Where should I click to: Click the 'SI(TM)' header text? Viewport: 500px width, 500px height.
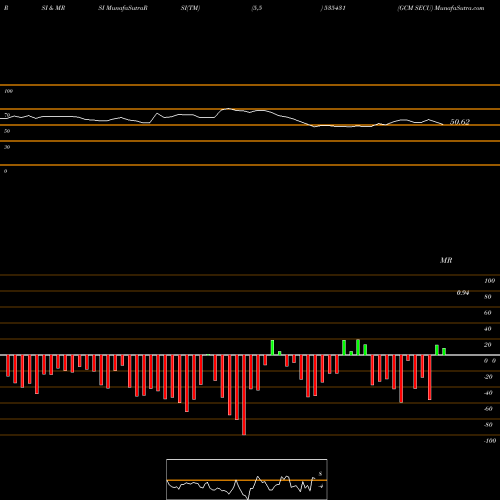190,8
